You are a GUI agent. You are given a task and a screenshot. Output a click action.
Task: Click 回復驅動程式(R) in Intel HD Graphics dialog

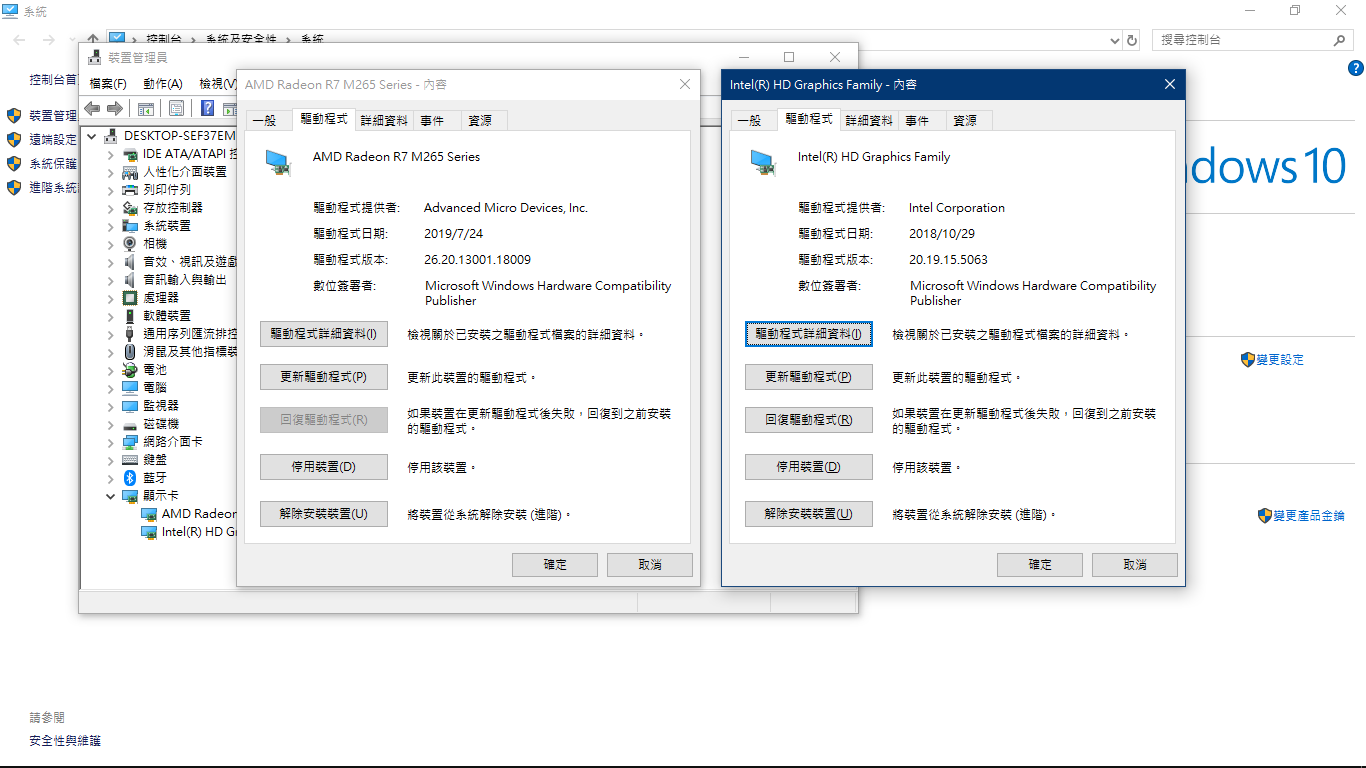point(808,420)
